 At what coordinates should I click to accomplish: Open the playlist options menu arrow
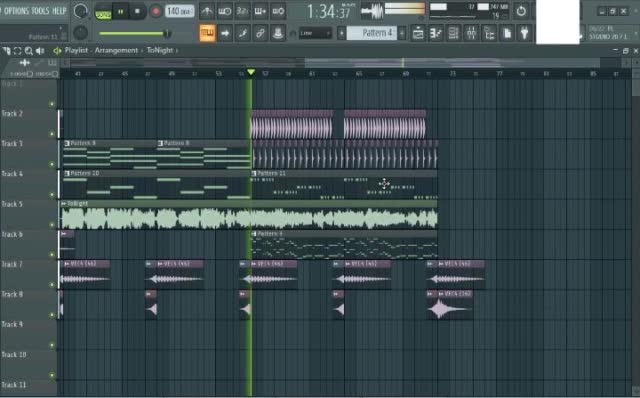(x=7, y=51)
